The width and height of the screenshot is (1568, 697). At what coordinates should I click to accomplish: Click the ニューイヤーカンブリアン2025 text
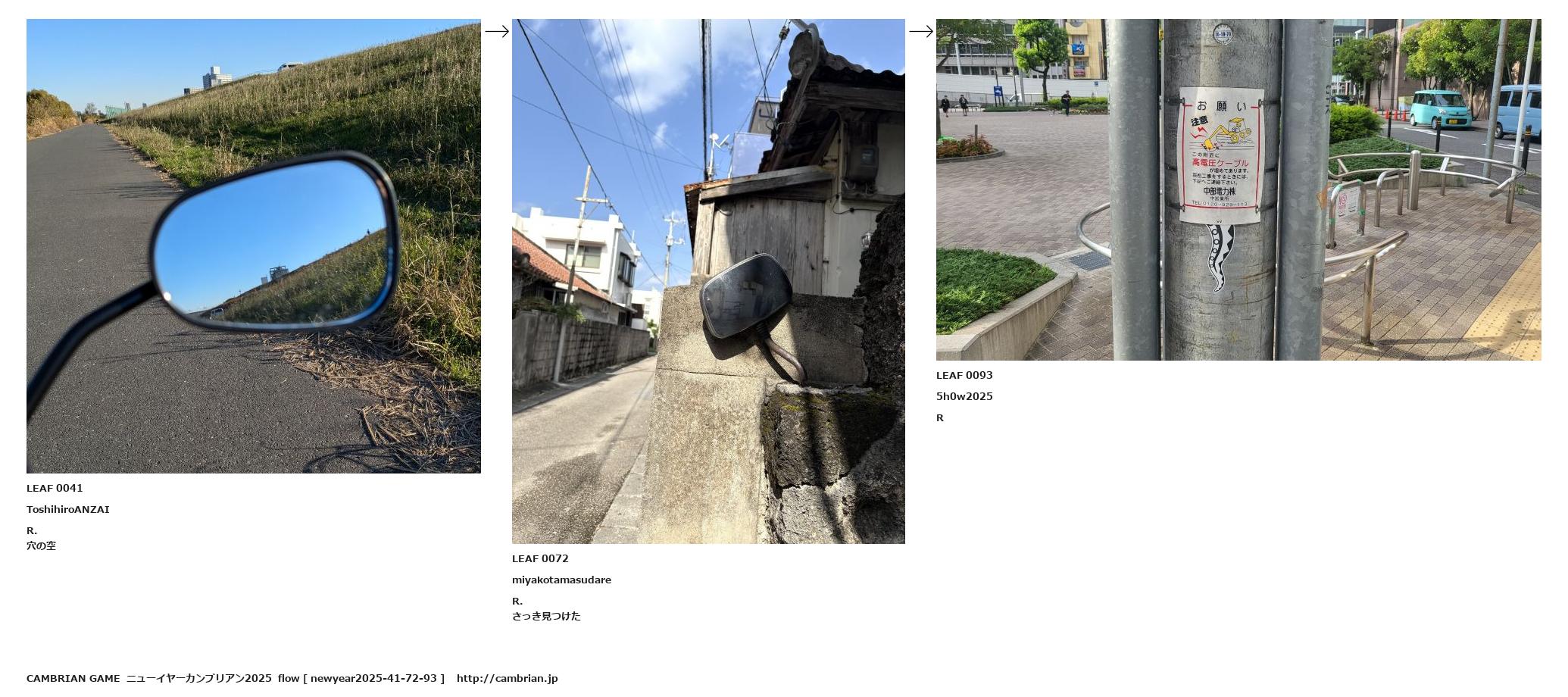198,679
